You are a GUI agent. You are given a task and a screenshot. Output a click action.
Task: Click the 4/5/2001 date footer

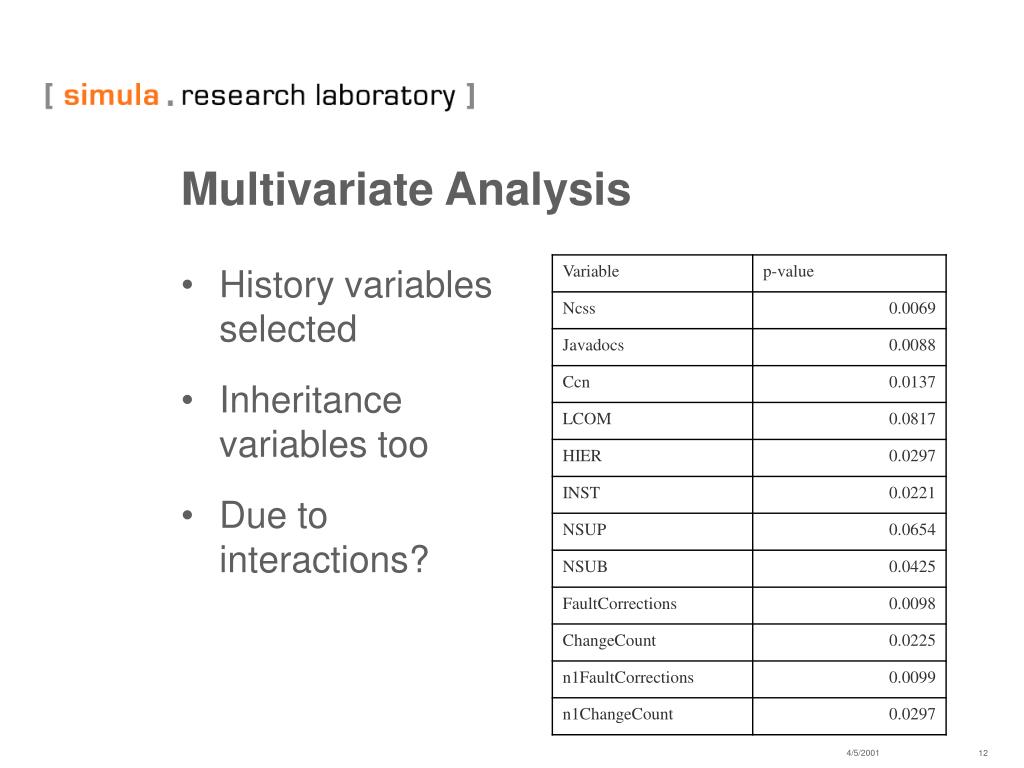click(863, 753)
